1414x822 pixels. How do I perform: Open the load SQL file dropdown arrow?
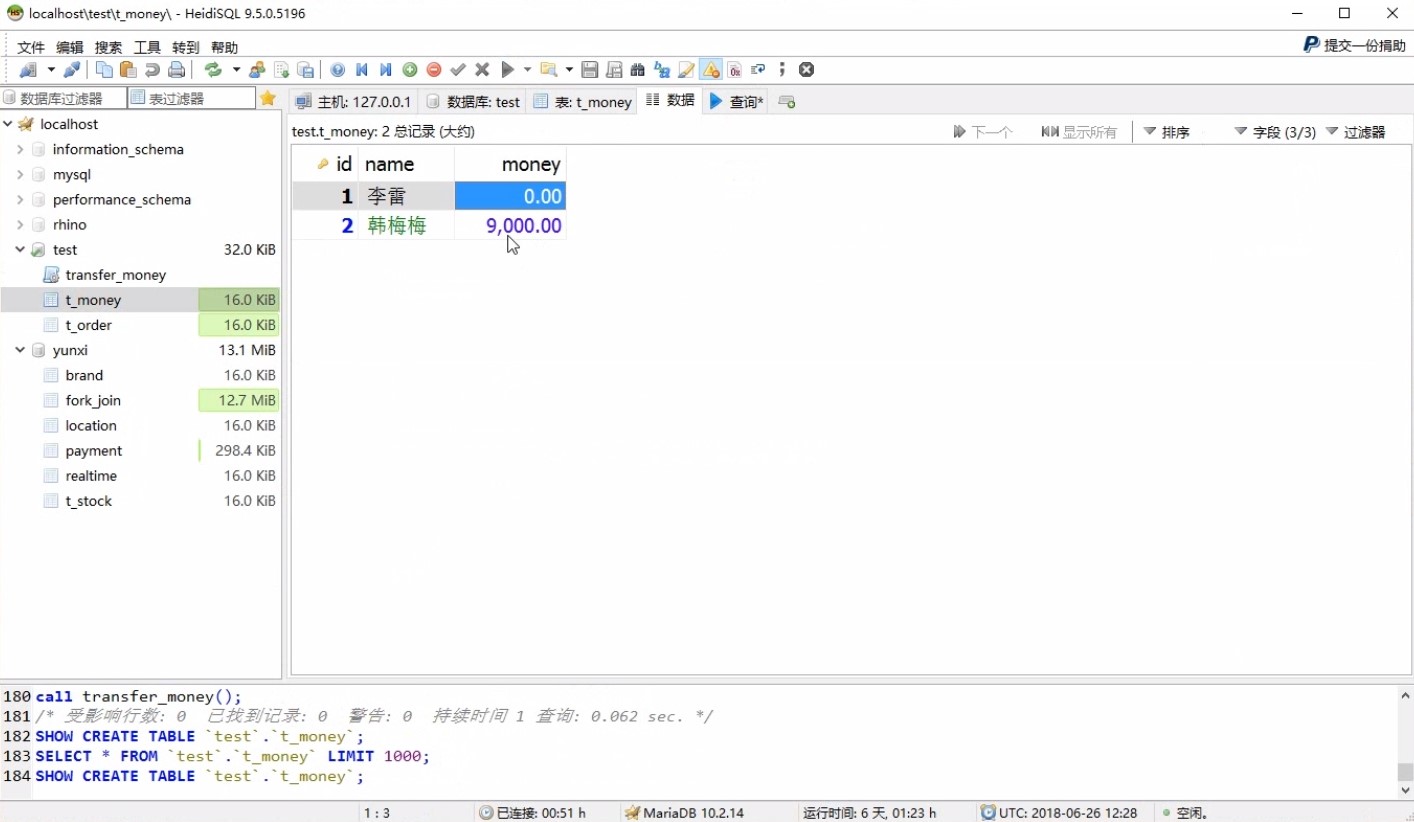click(569, 70)
